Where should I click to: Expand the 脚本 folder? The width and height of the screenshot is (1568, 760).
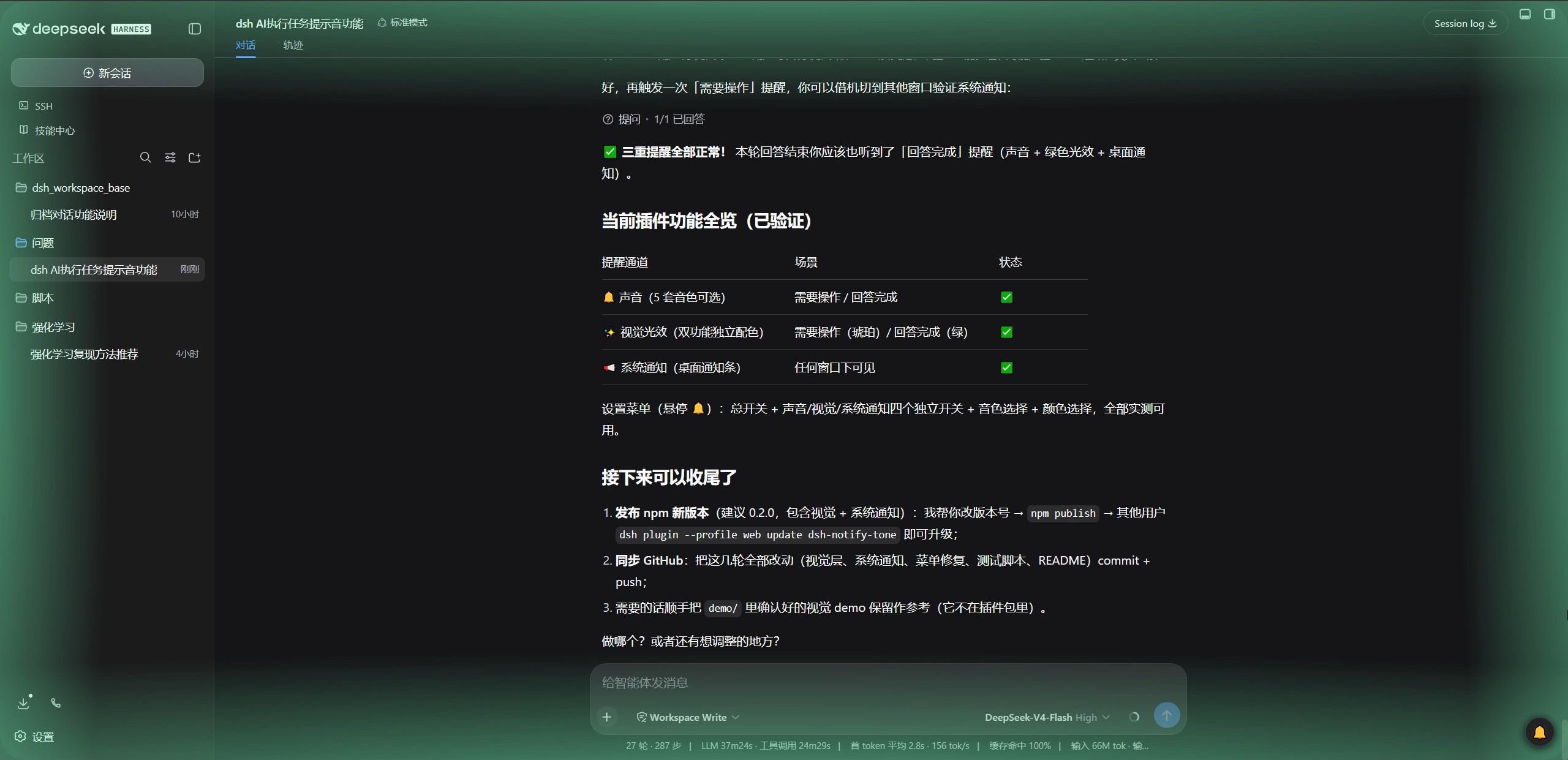(x=35, y=298)
